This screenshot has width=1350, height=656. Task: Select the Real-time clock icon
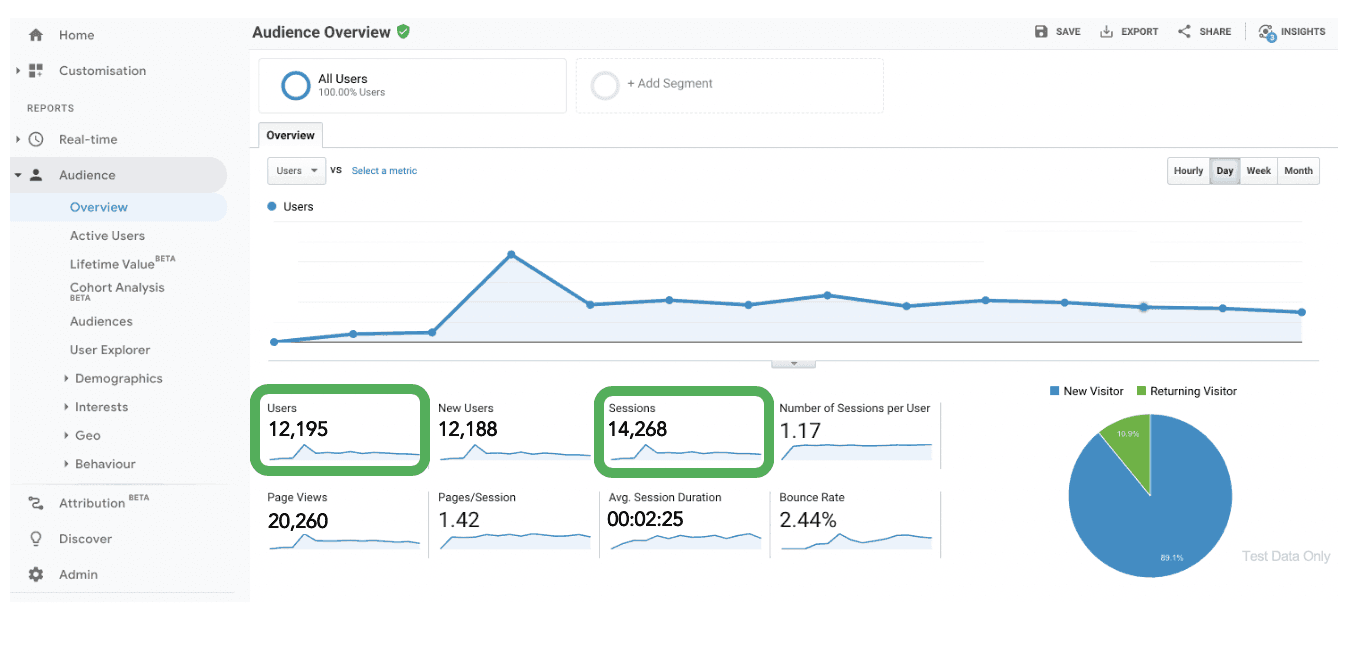(x=37, y=139)
